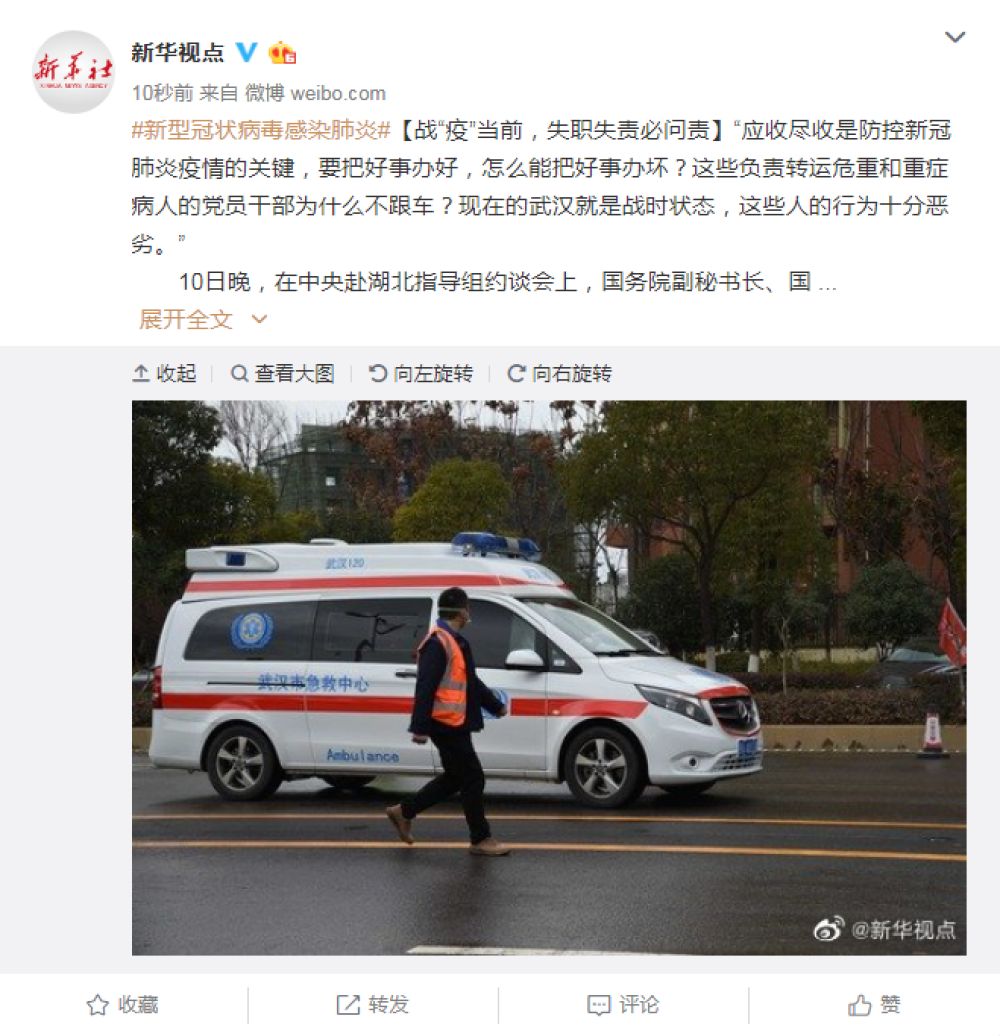
Task: Open the 新华视点 account name link
Action: tap(177, 52)
